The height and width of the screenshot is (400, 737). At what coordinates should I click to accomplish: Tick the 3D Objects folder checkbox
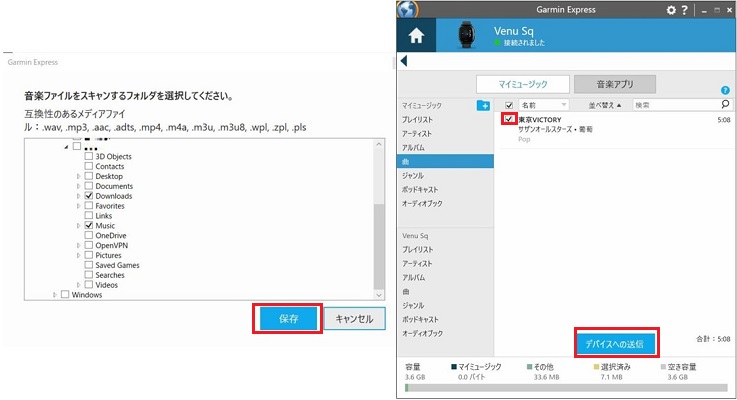(x=88, y=156)
